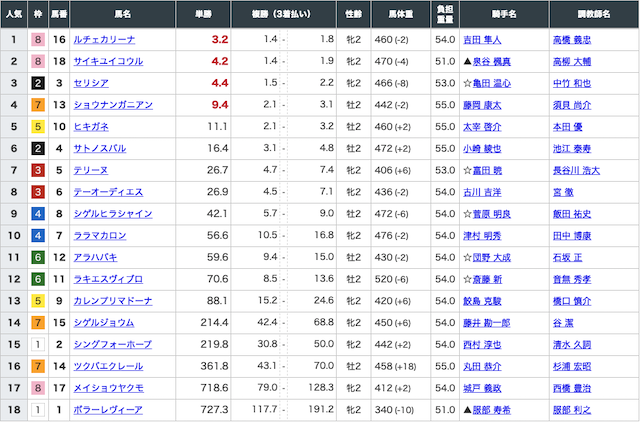The image size is (640, 422).
Task: Open jockey link 小崎 綾也
Action: coord(482,149)
